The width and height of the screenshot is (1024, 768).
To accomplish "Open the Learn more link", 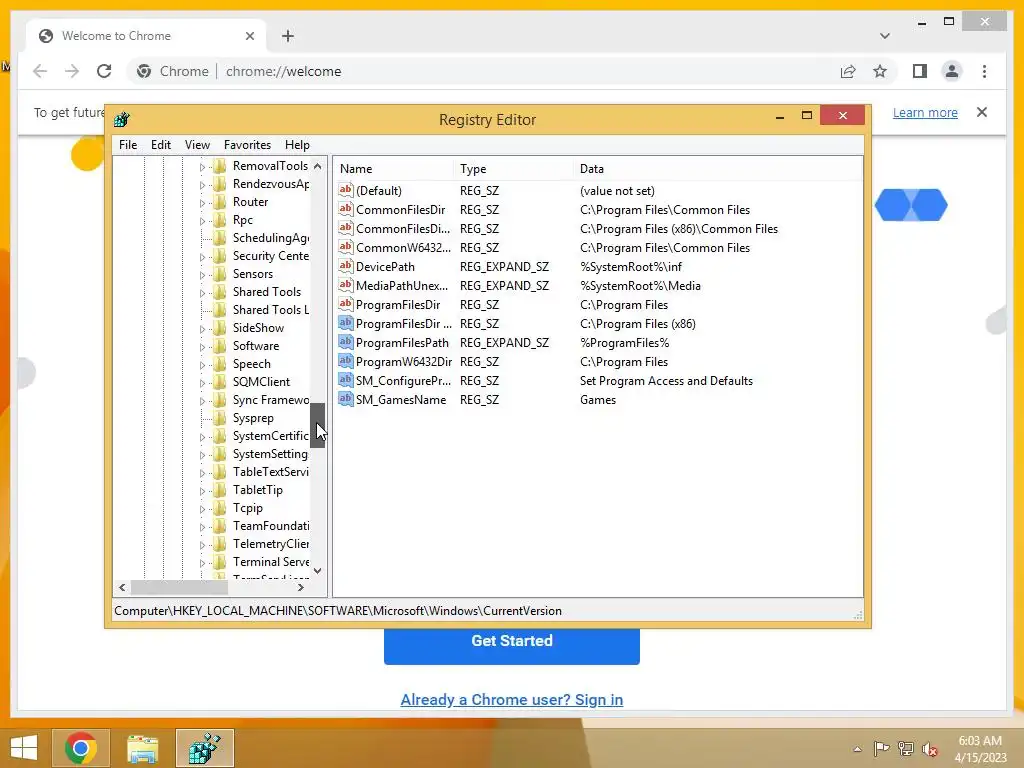I will click(925, 112).
